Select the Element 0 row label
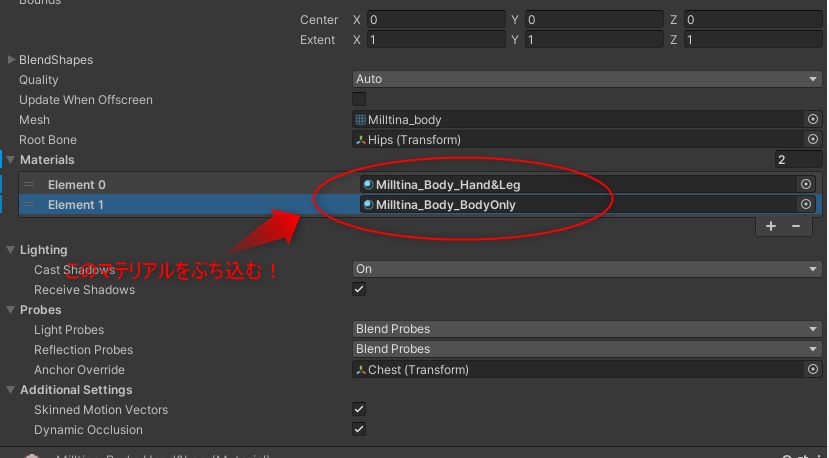The width and height of the screenshot is (829, 458). pos(77,185)
